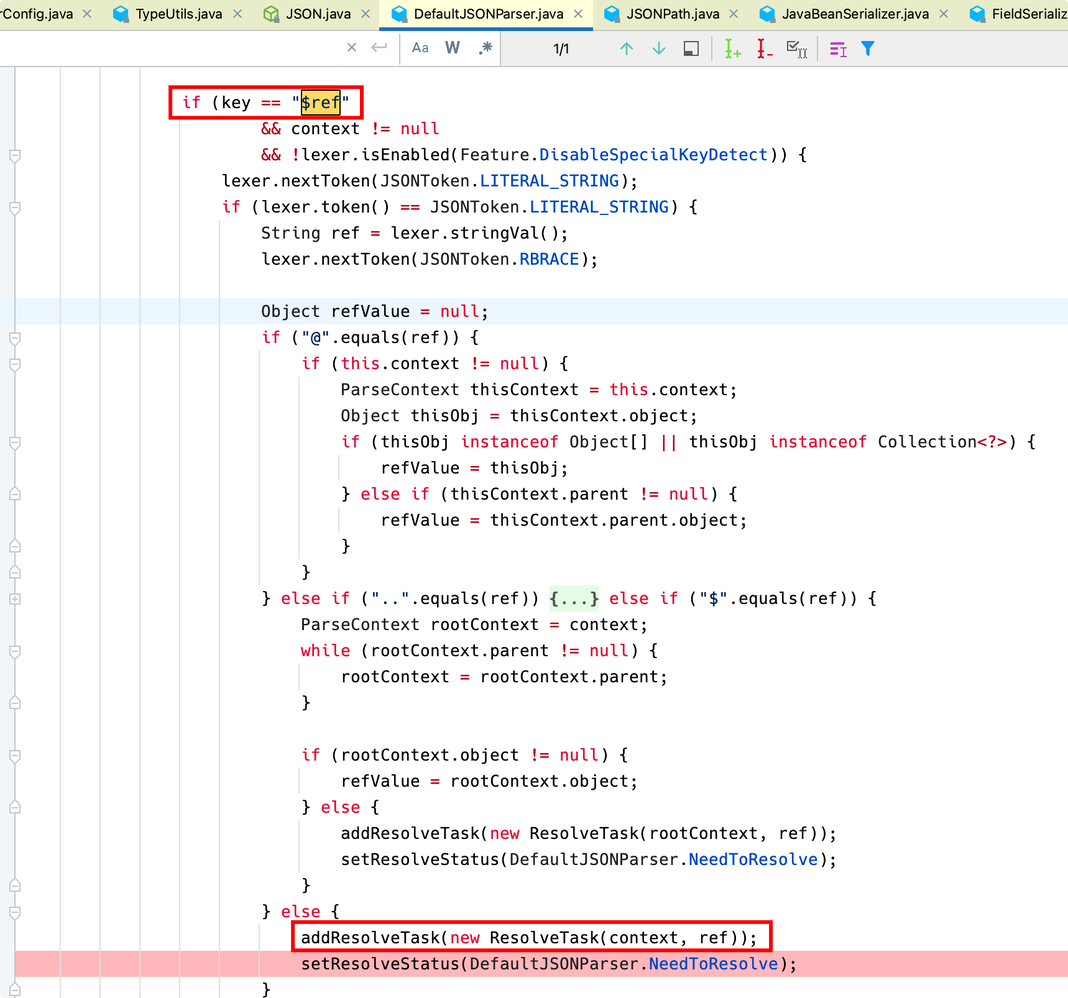This screenshot has height=998, width=1068.
Task: Select the DefaultJSONParser.java tab
Action: click(488, 14)
